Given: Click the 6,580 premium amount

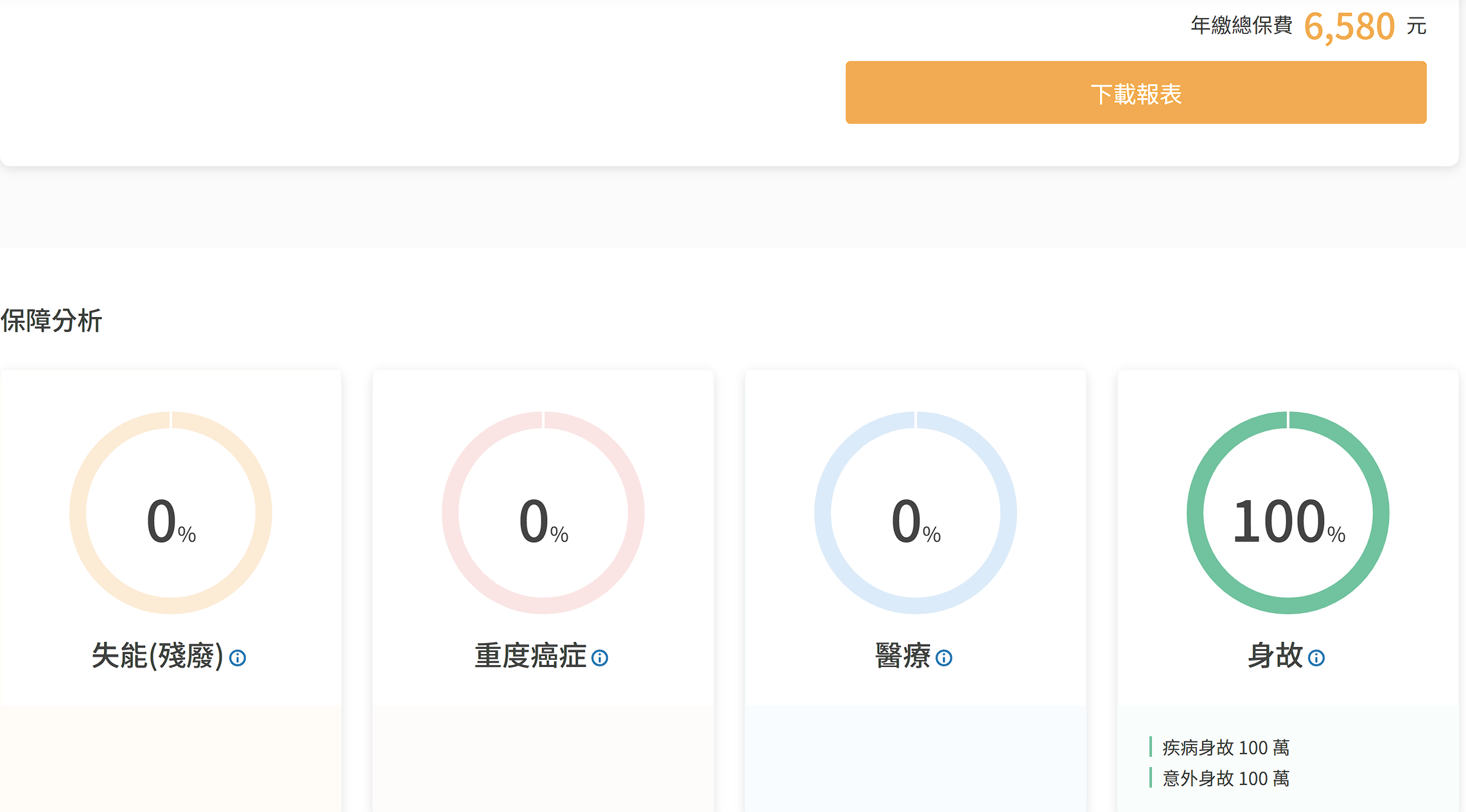Looking at the screenshot, I should [1349, 27].
